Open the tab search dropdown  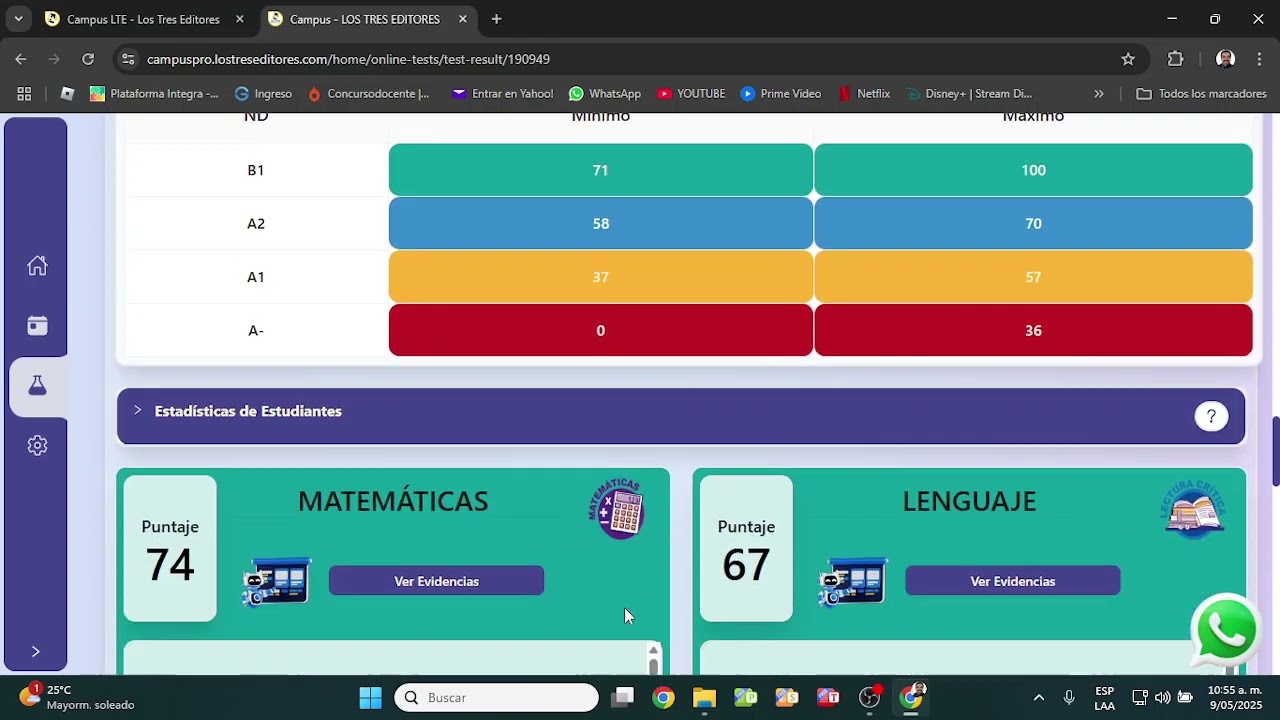pyautogui.click(x=18, y=19)
